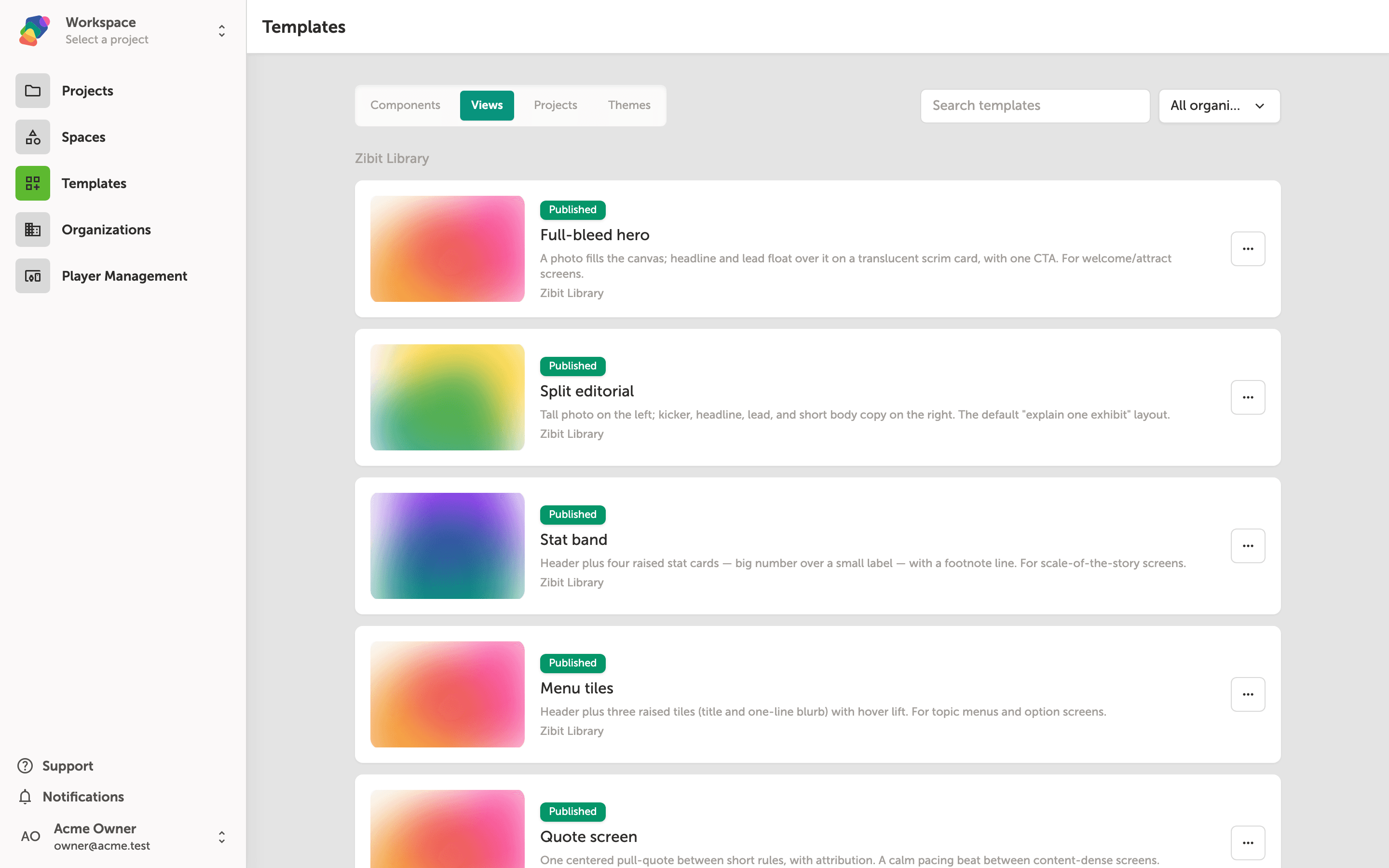Open the Stat band purple thumbnail
Viewport: 1389px width, 868px height.
[447, 546]
